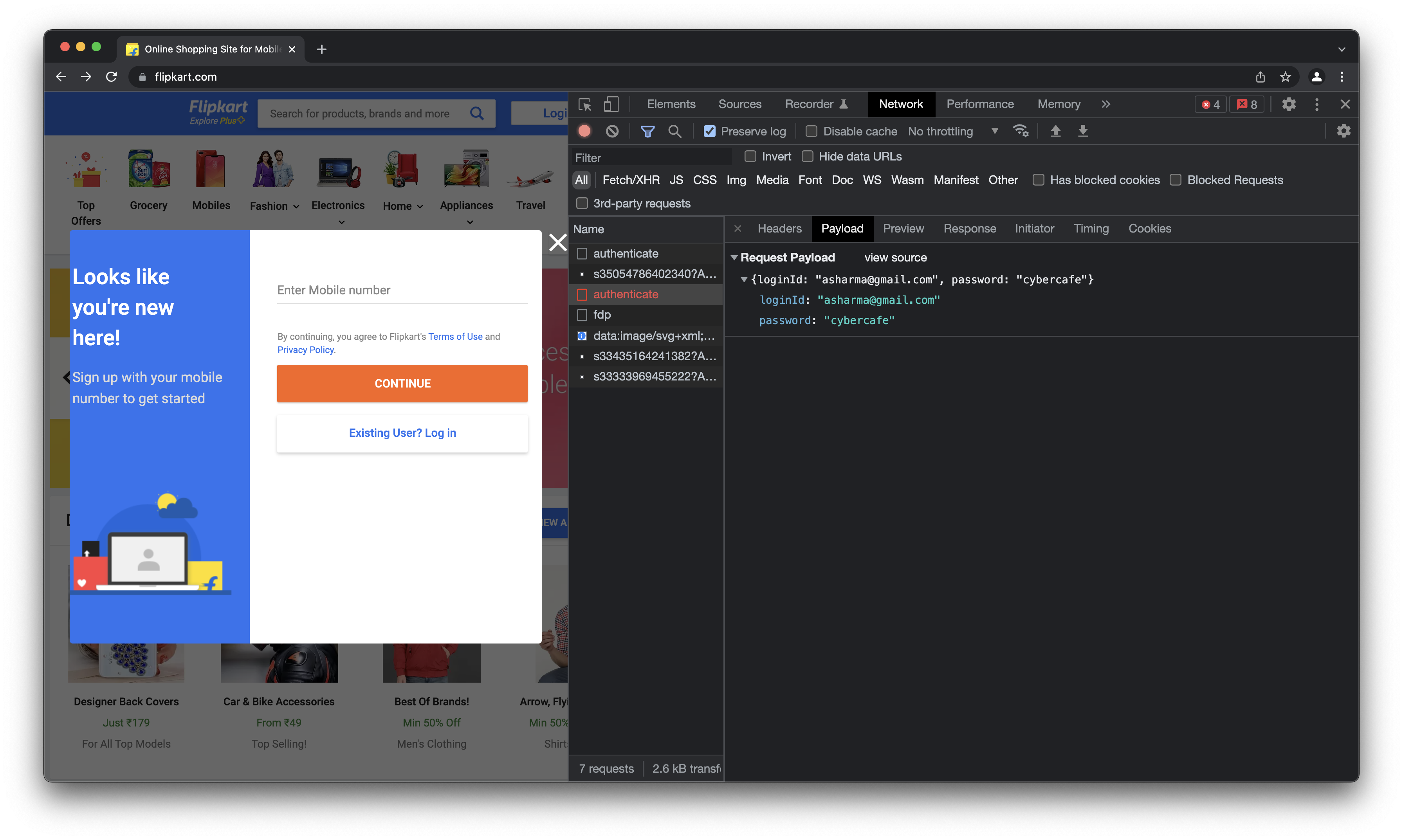Go forward in browser history

click(x=86, y=76)
